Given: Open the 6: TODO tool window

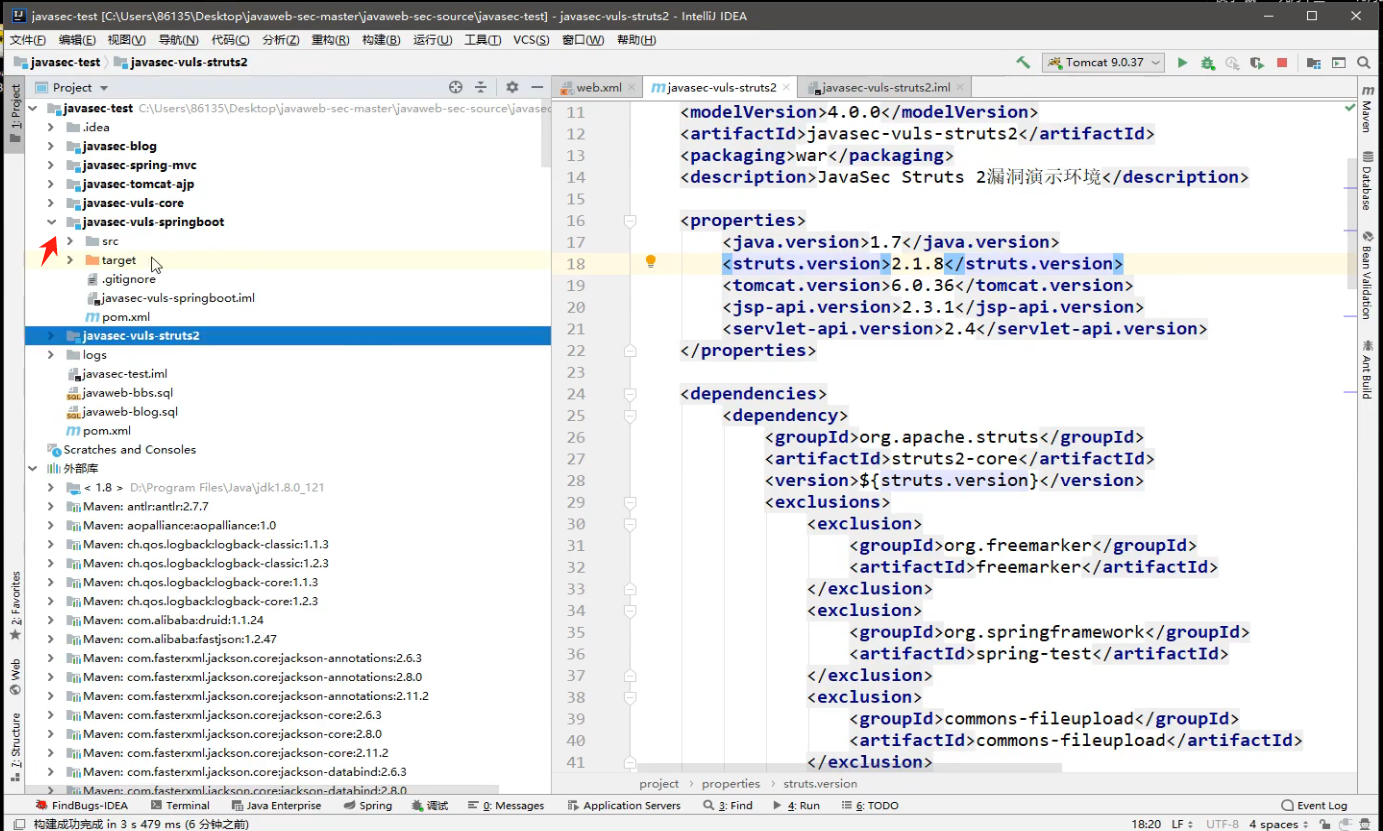Looking at the screenshot, I should (870, 805).
